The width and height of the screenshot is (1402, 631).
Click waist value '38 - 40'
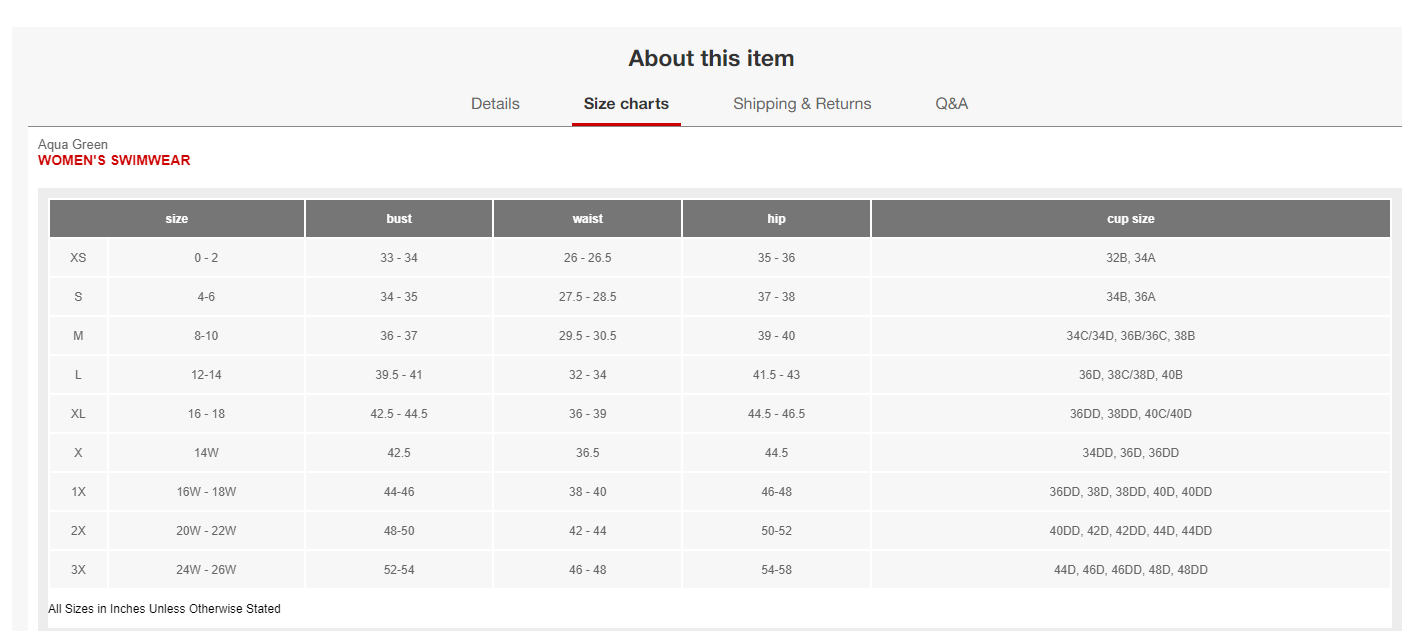[x=588, y=492]
